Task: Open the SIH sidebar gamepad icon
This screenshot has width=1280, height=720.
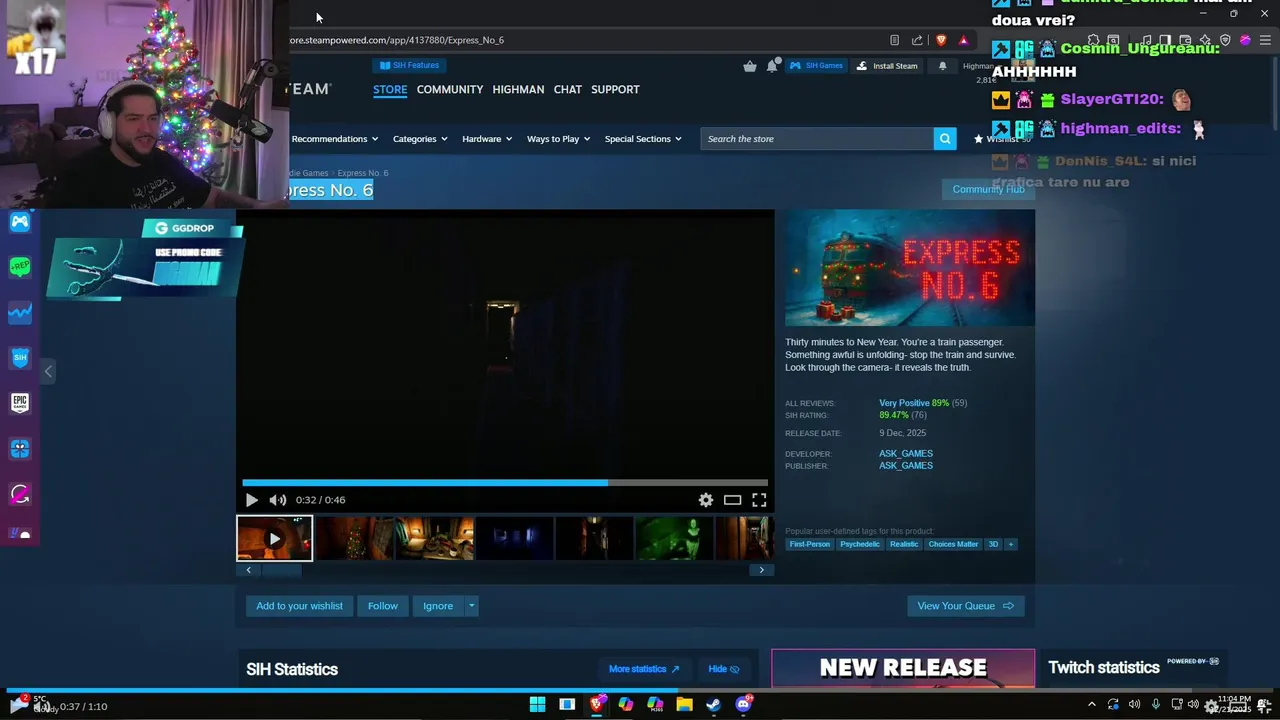Action: point(20,222)
